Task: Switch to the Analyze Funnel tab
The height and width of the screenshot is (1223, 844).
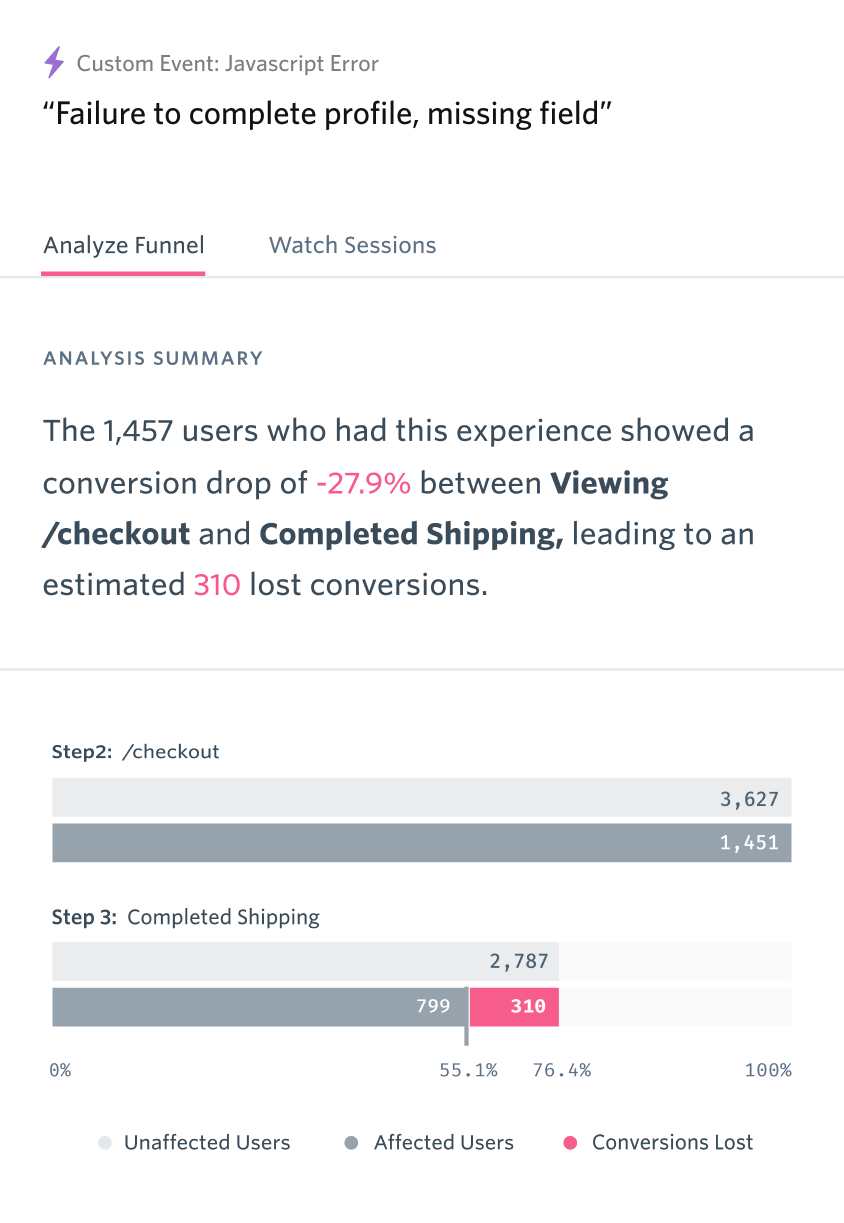Action: point(124,246)
